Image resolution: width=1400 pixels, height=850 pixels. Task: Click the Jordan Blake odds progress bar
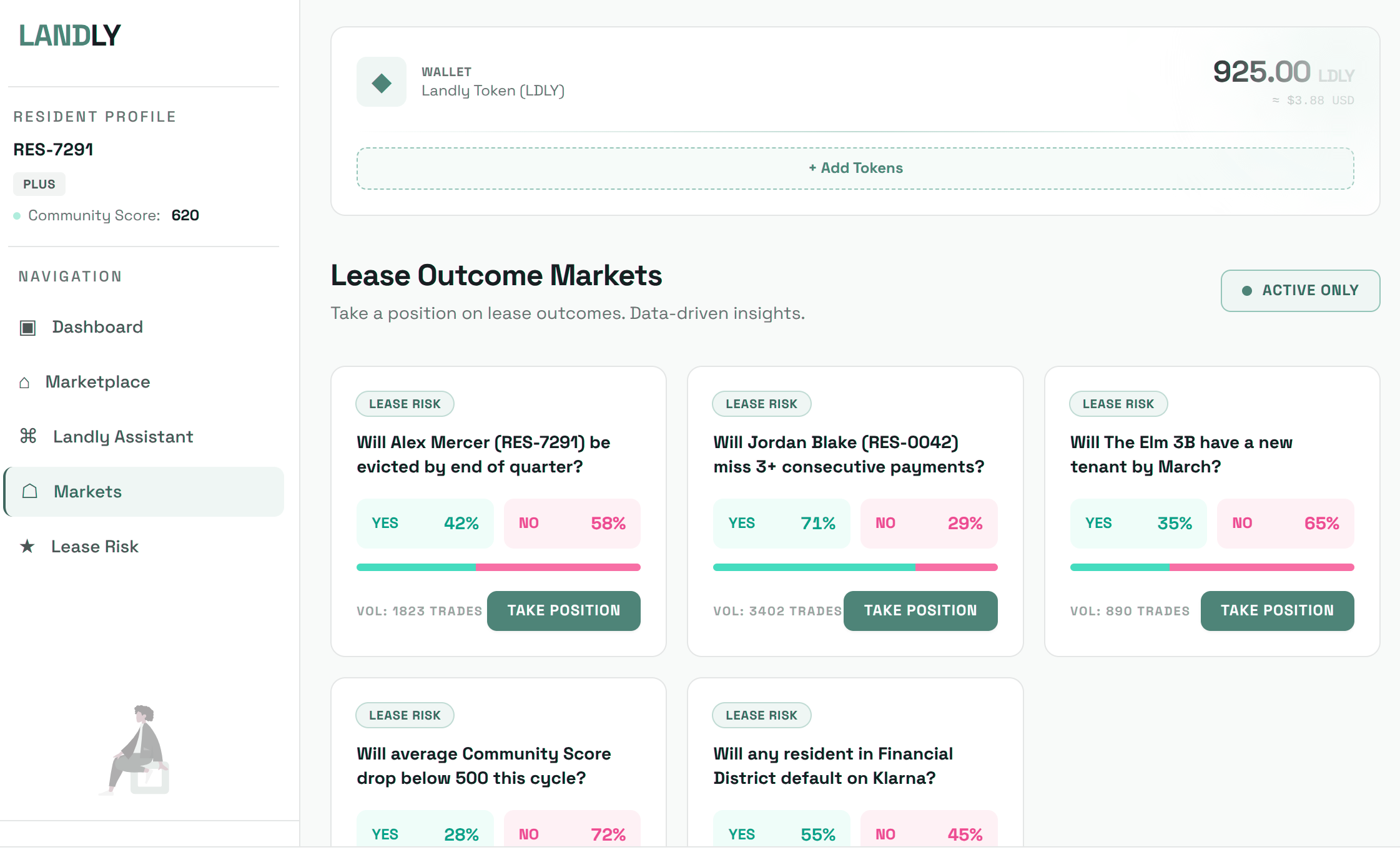(854, 567)
